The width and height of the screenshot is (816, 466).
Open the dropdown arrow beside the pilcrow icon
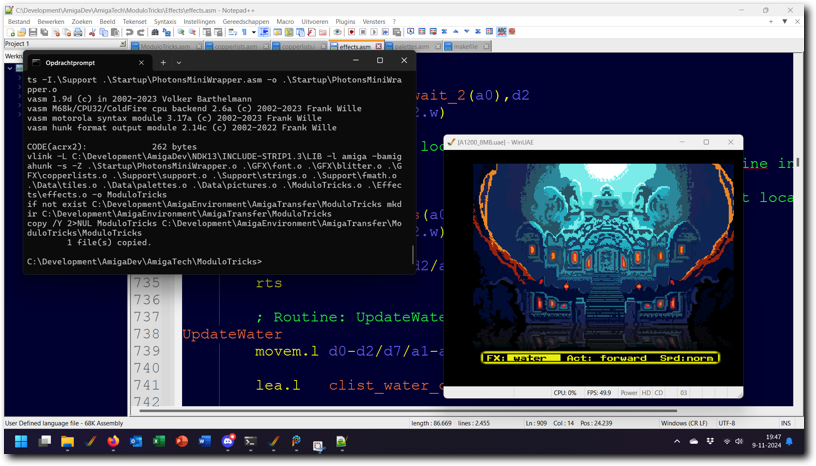tap(253, 32)
